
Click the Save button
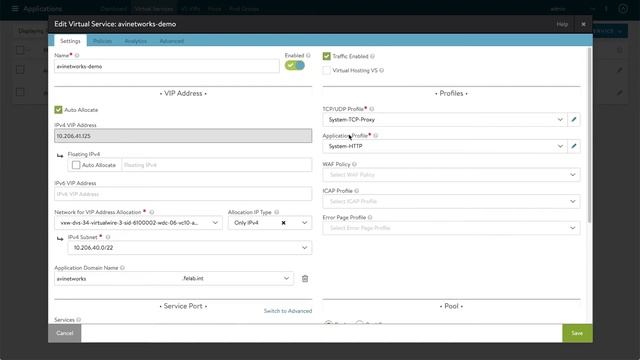[x=577, y=333]
